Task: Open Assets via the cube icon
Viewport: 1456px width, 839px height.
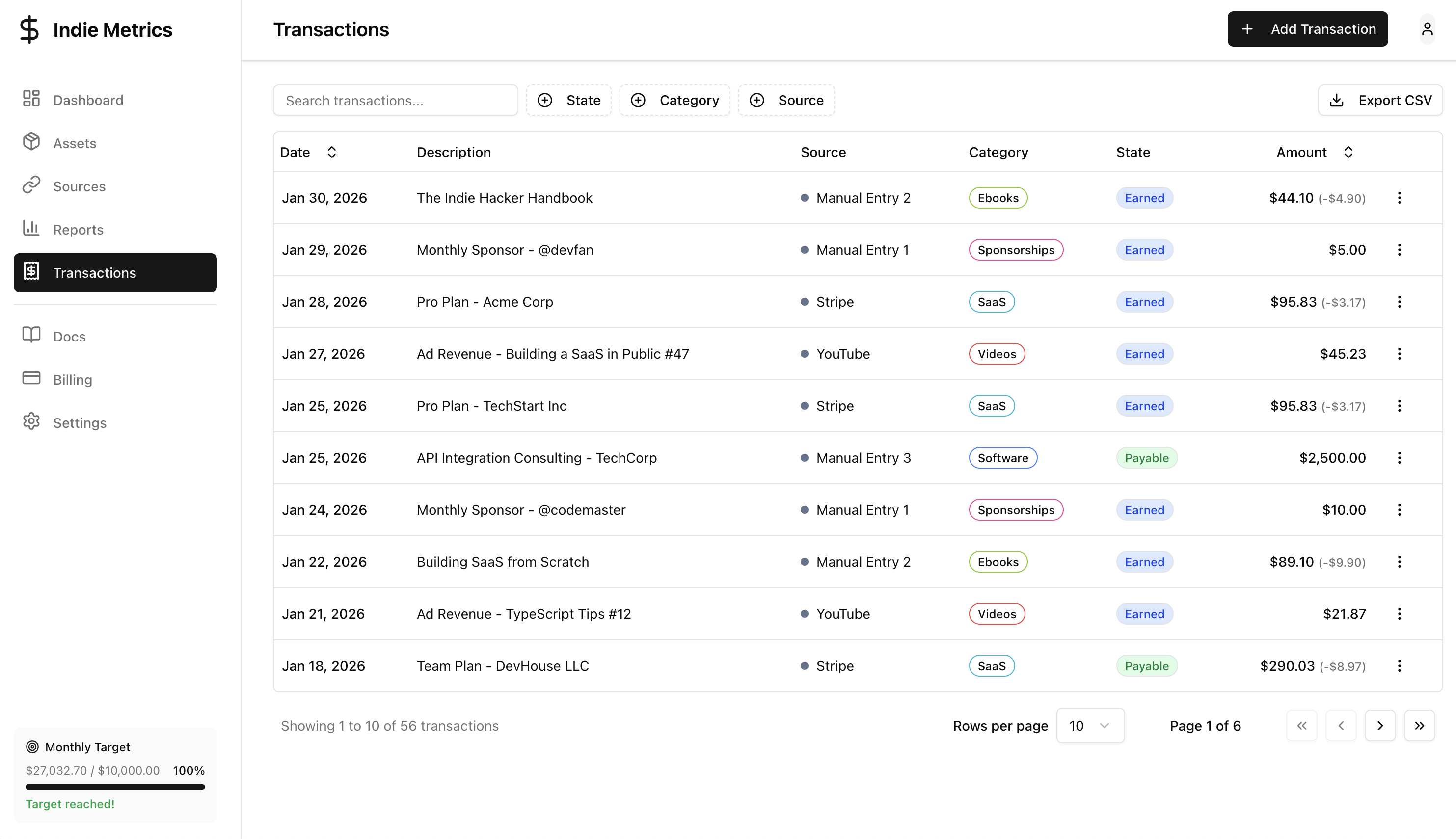Action: pyautogui.click(x=31, y=142)
